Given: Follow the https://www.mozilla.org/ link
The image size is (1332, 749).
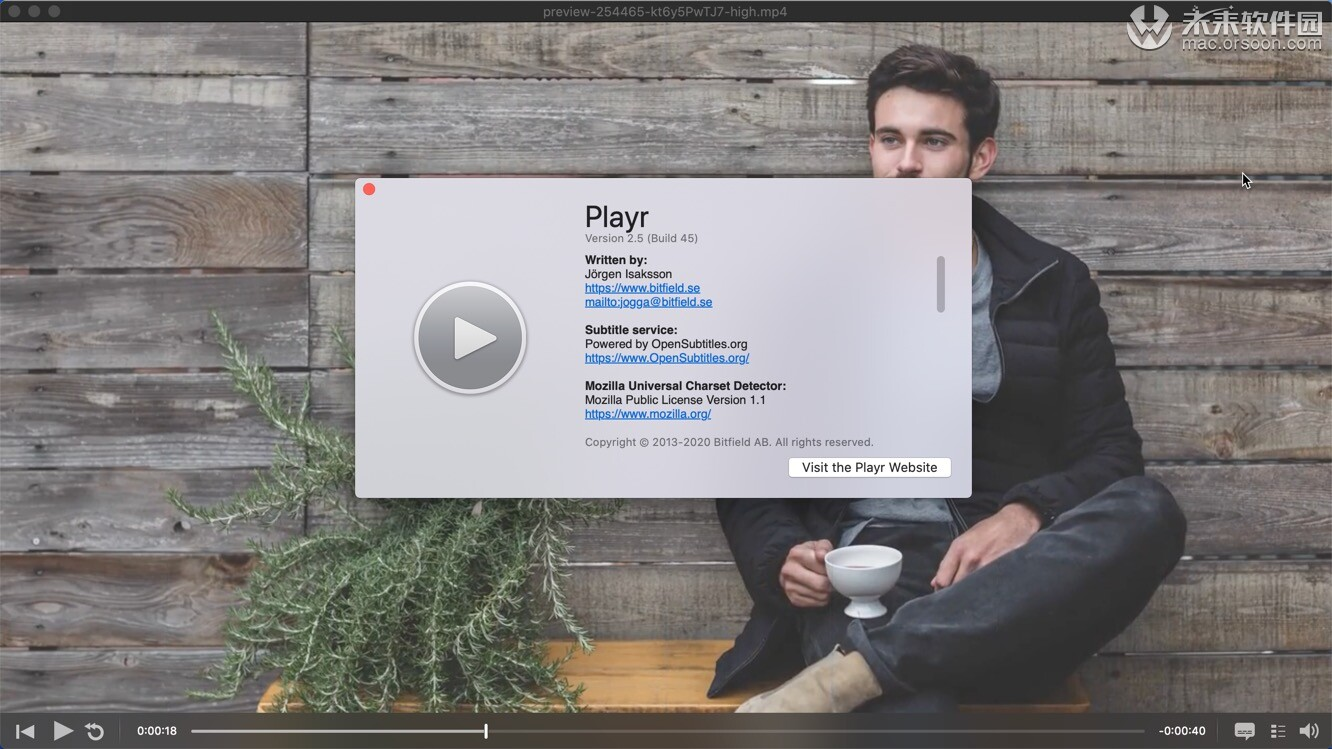Looking at the screenshot, I should (x=648, y=414).
